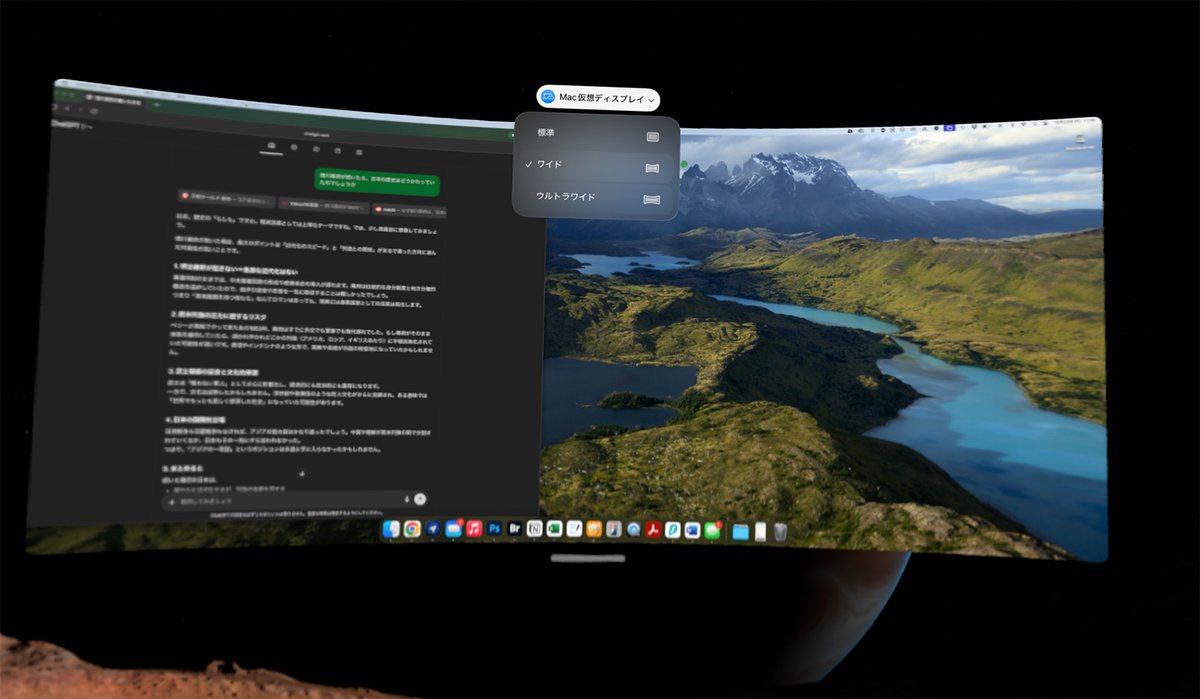Select the first underlined icon tab atop the chat
The width and height of the screenshot is (1200, 699).
[x=271, y=146]
